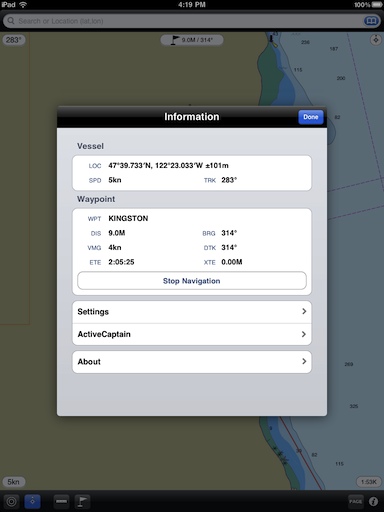Tap the 283° heading indicator
Image resolution: width=384 pixels, height=512 pixels.
[13, 40]
